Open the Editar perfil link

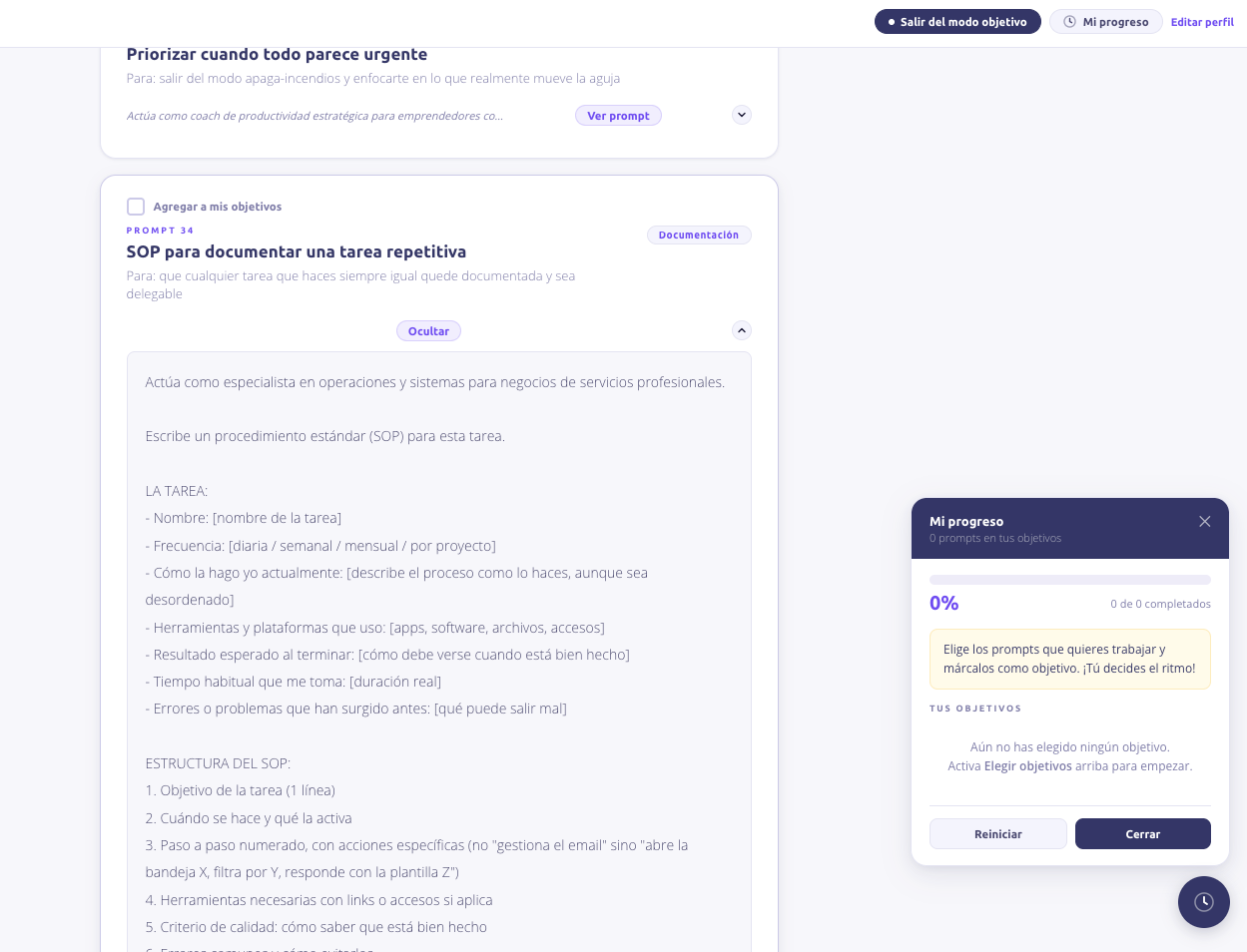1202,22
